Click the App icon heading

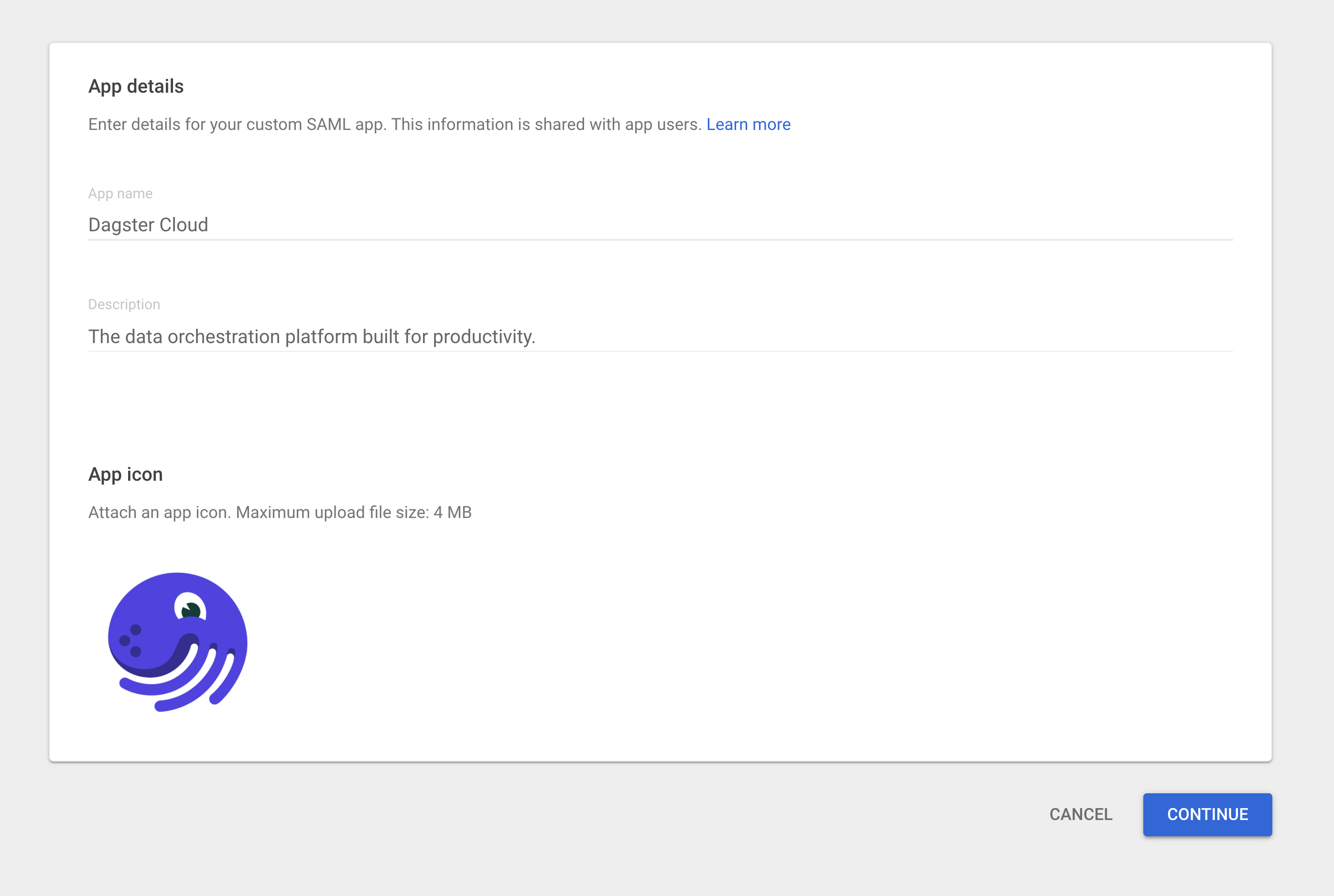[x=125, y=475]
